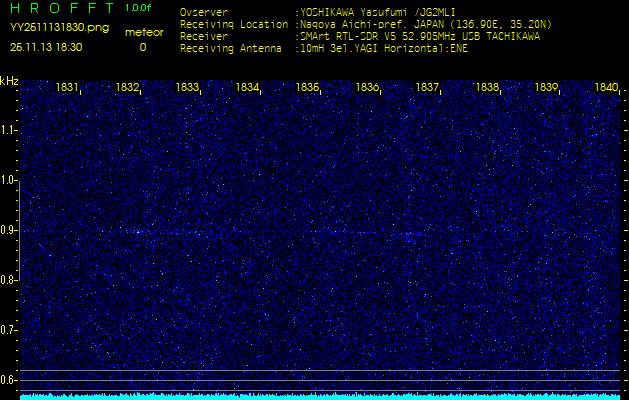Click the yellow meteor label
This screenshot has height=400, width=629.
coord(143,32)
